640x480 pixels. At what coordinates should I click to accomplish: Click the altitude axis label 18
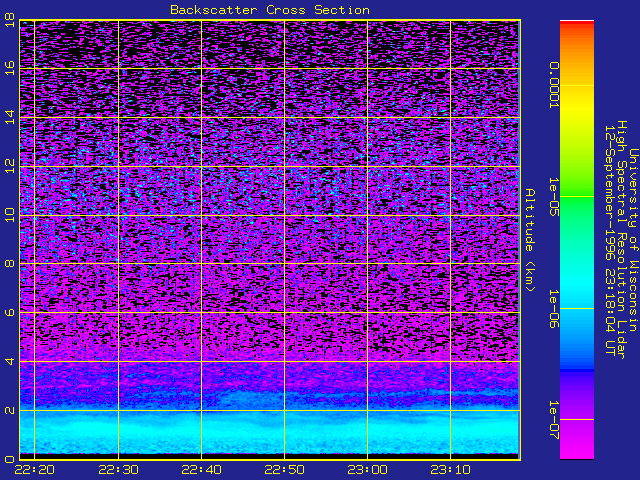[10, 19]
